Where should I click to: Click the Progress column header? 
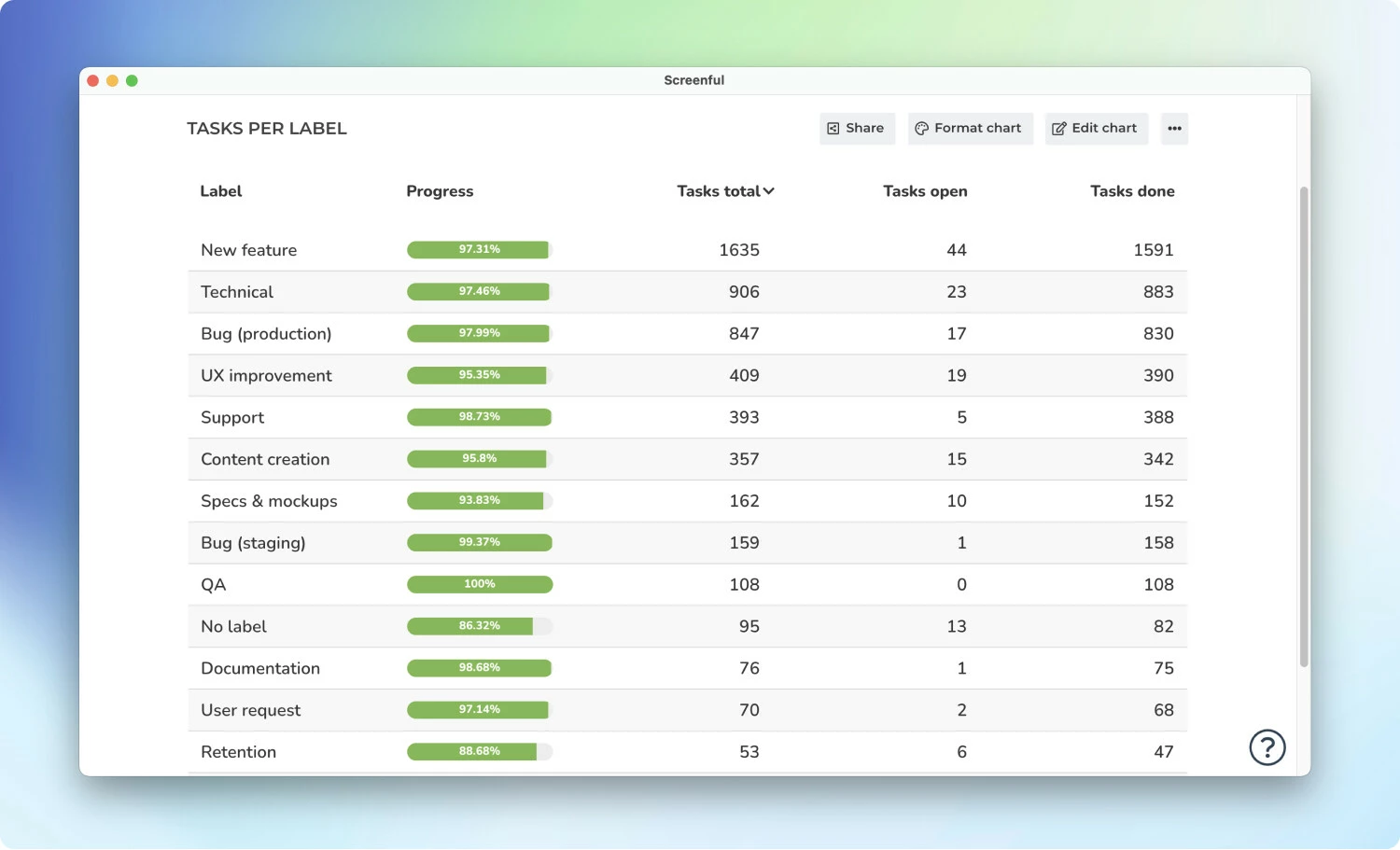[440, 191]
